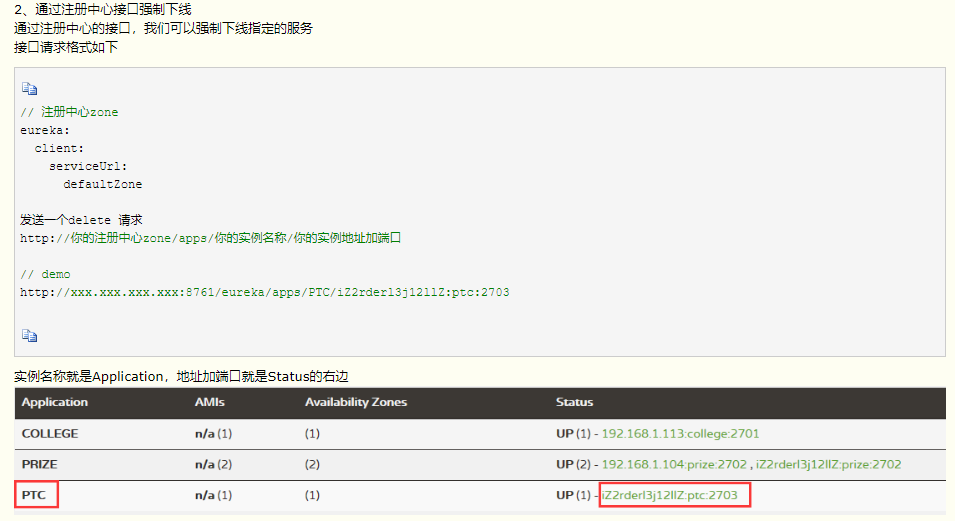Click the sentence '实例名称就是Application，地址加端口就是Status的右边'
The image size is (955, 521).
181,377
